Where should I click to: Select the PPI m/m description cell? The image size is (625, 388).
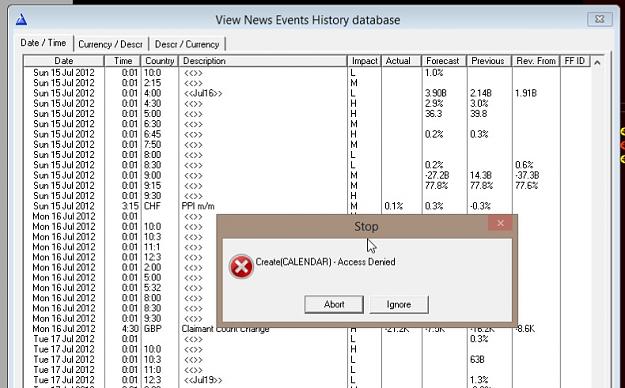pyautogui.click(x=198, y=206)
